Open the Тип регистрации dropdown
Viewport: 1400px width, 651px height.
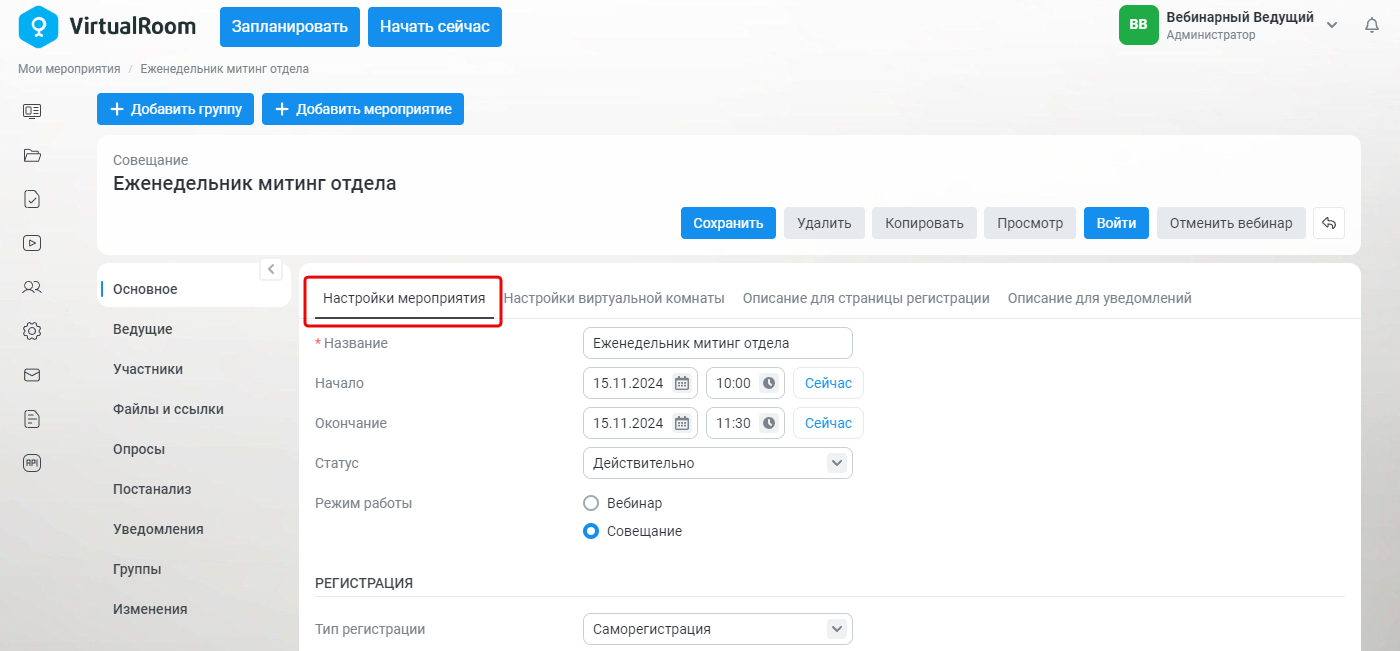(x=718, y=629)
